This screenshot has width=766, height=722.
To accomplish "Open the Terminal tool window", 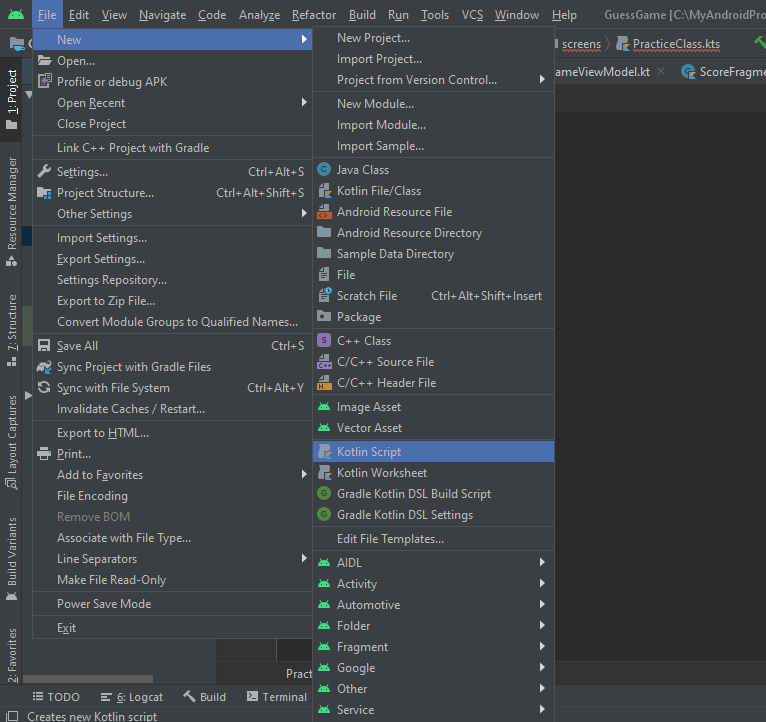I will 277,697.
